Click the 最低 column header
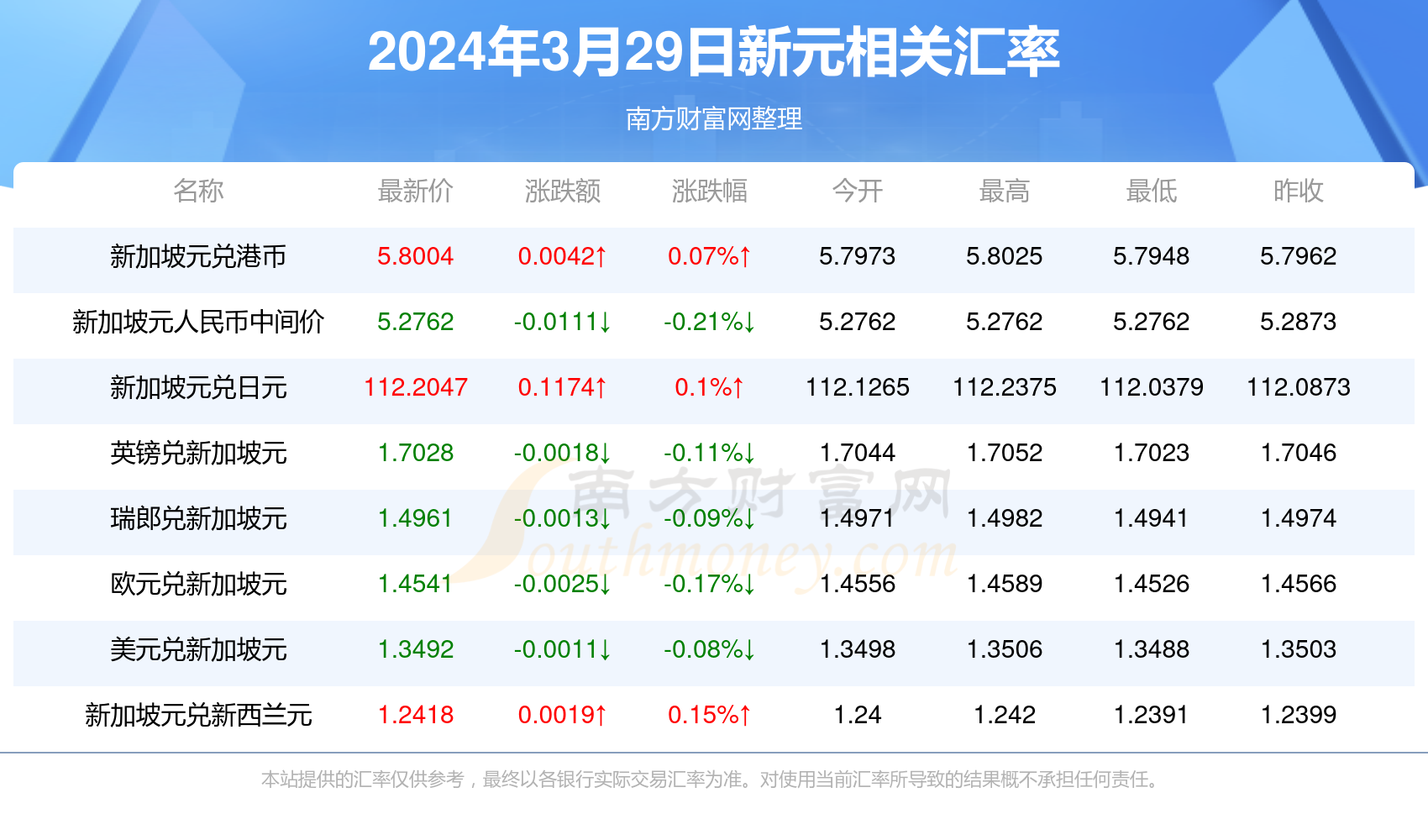This screenshot has width=1428, height=840. (x=1152, y=191)
